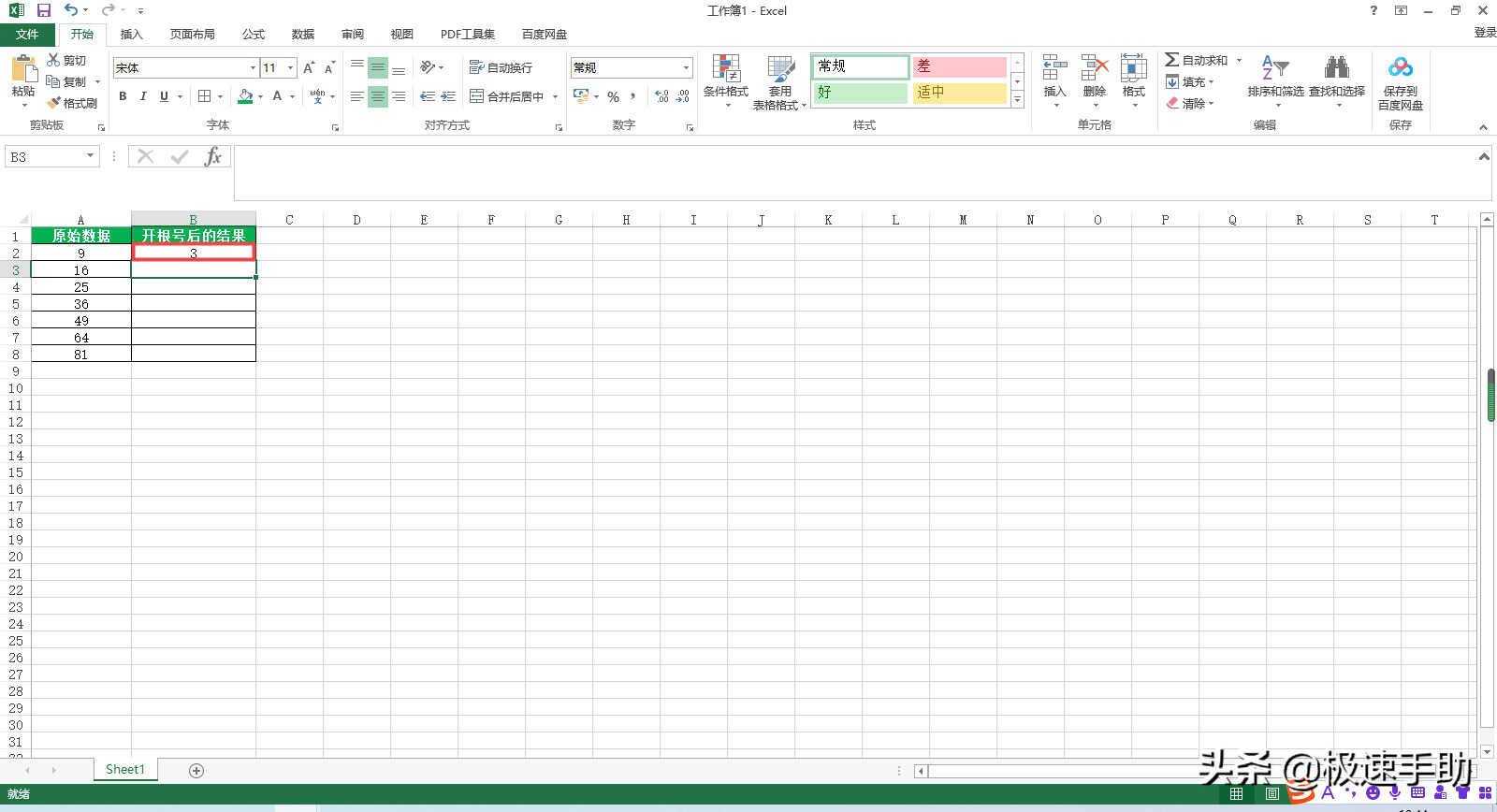This screenshot has width=1497, height=812.
Task: Open 排序和筛选 sort and filter
Action: tap(1275, 80)
